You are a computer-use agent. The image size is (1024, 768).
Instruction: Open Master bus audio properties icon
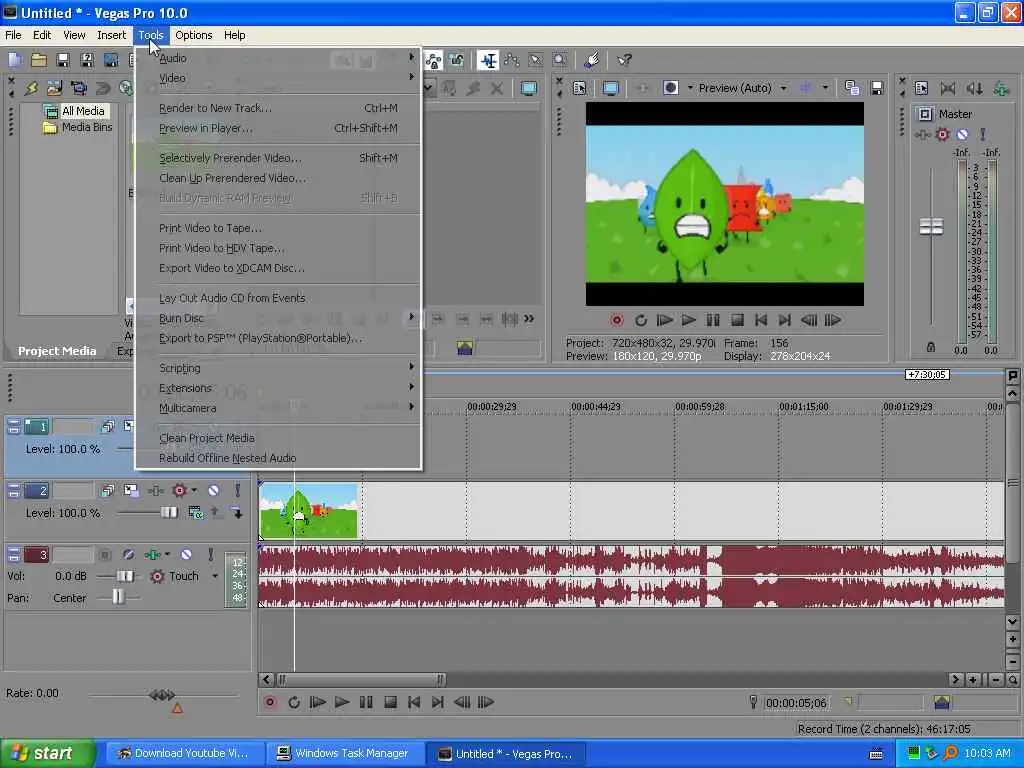pos(921,88)
